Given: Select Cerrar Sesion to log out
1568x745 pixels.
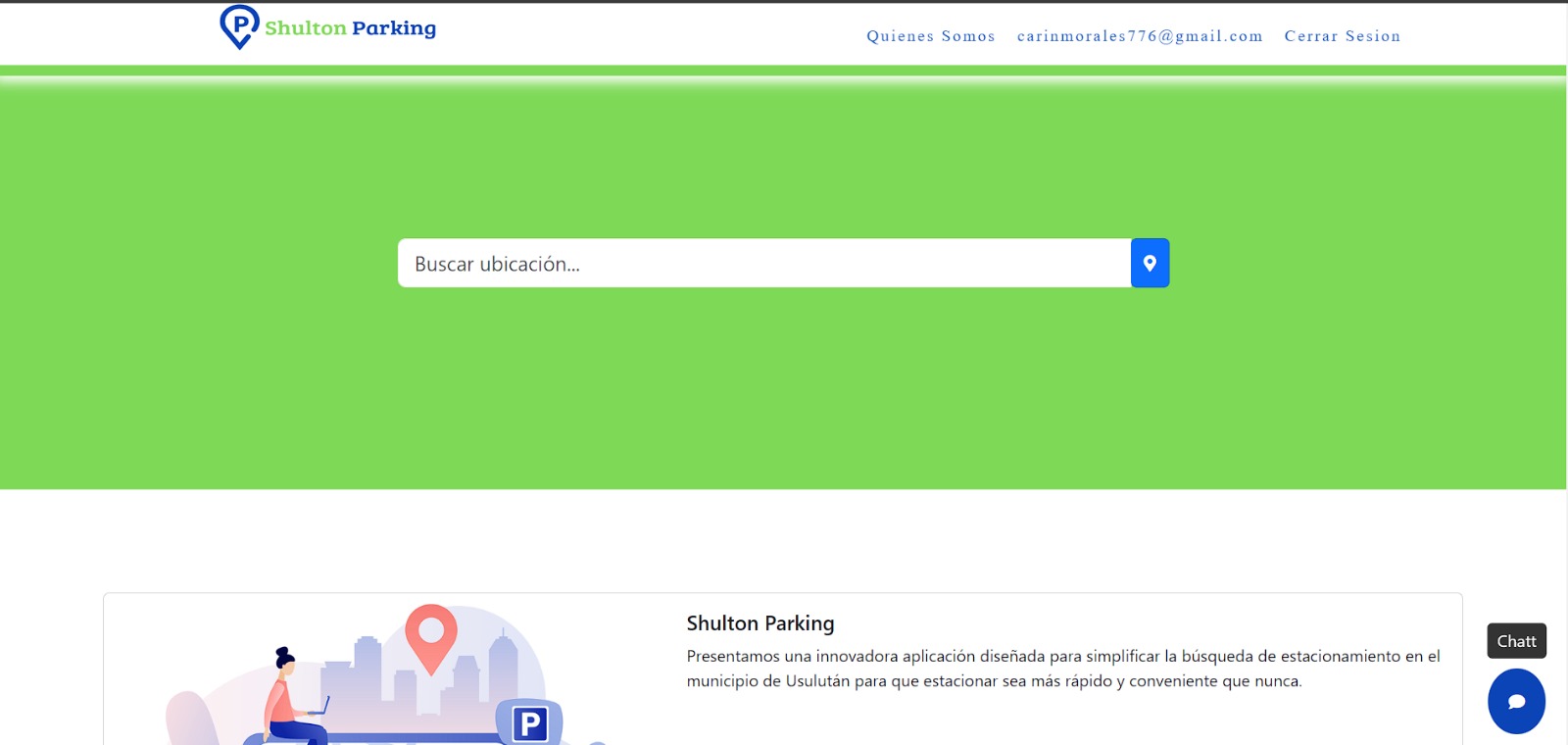Looking at the screenshot, I should (x=1343, y=36).
